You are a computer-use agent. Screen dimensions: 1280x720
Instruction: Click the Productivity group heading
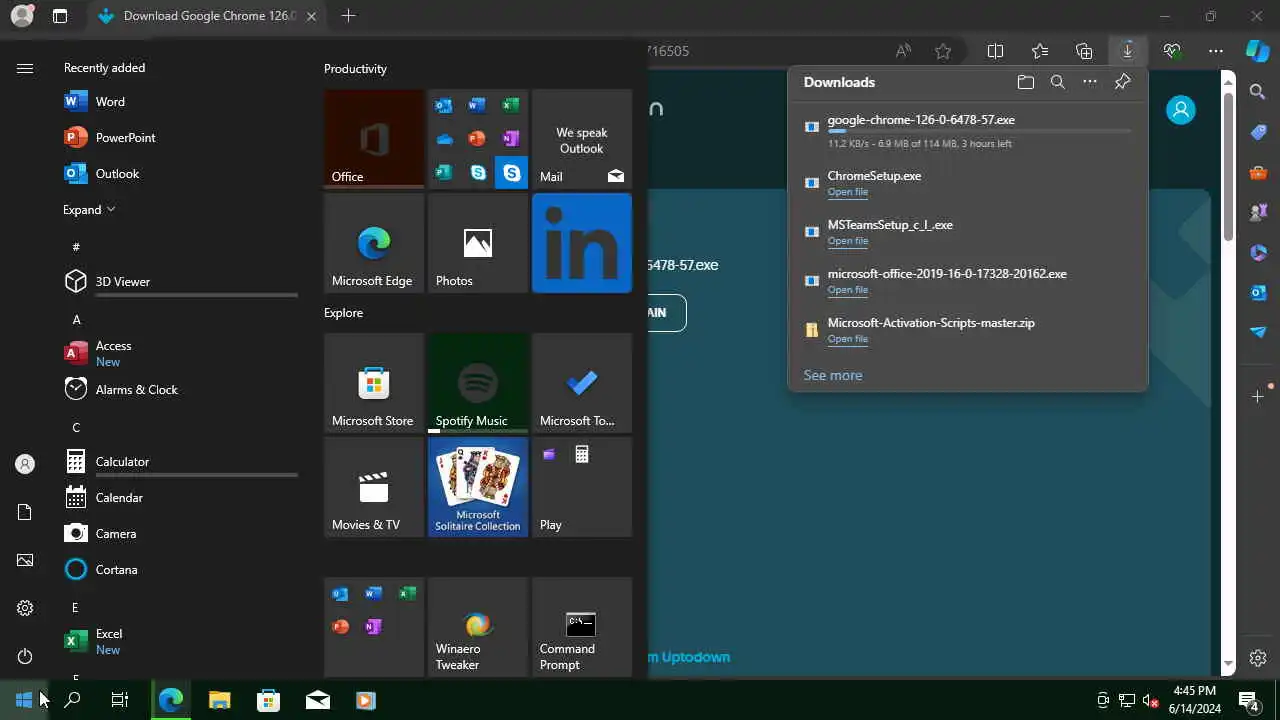(x=355, y=68)
